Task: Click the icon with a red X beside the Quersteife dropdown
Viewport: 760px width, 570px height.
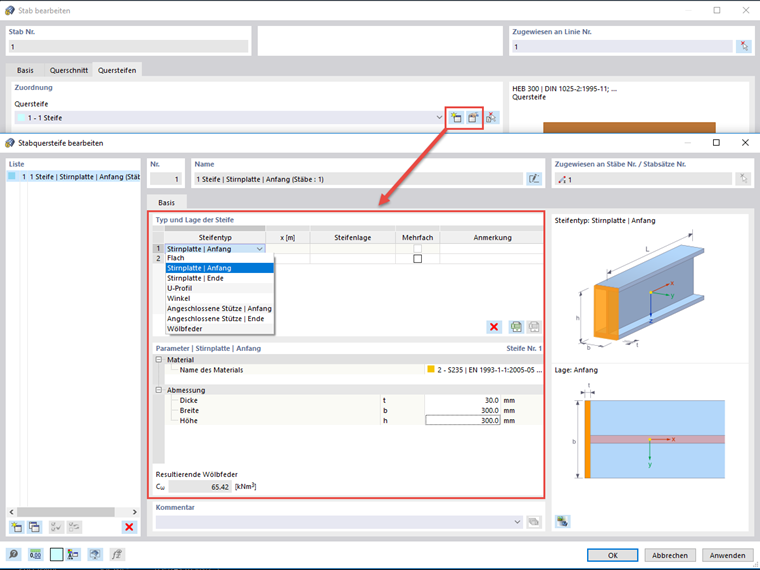Action: coord(491,118)
